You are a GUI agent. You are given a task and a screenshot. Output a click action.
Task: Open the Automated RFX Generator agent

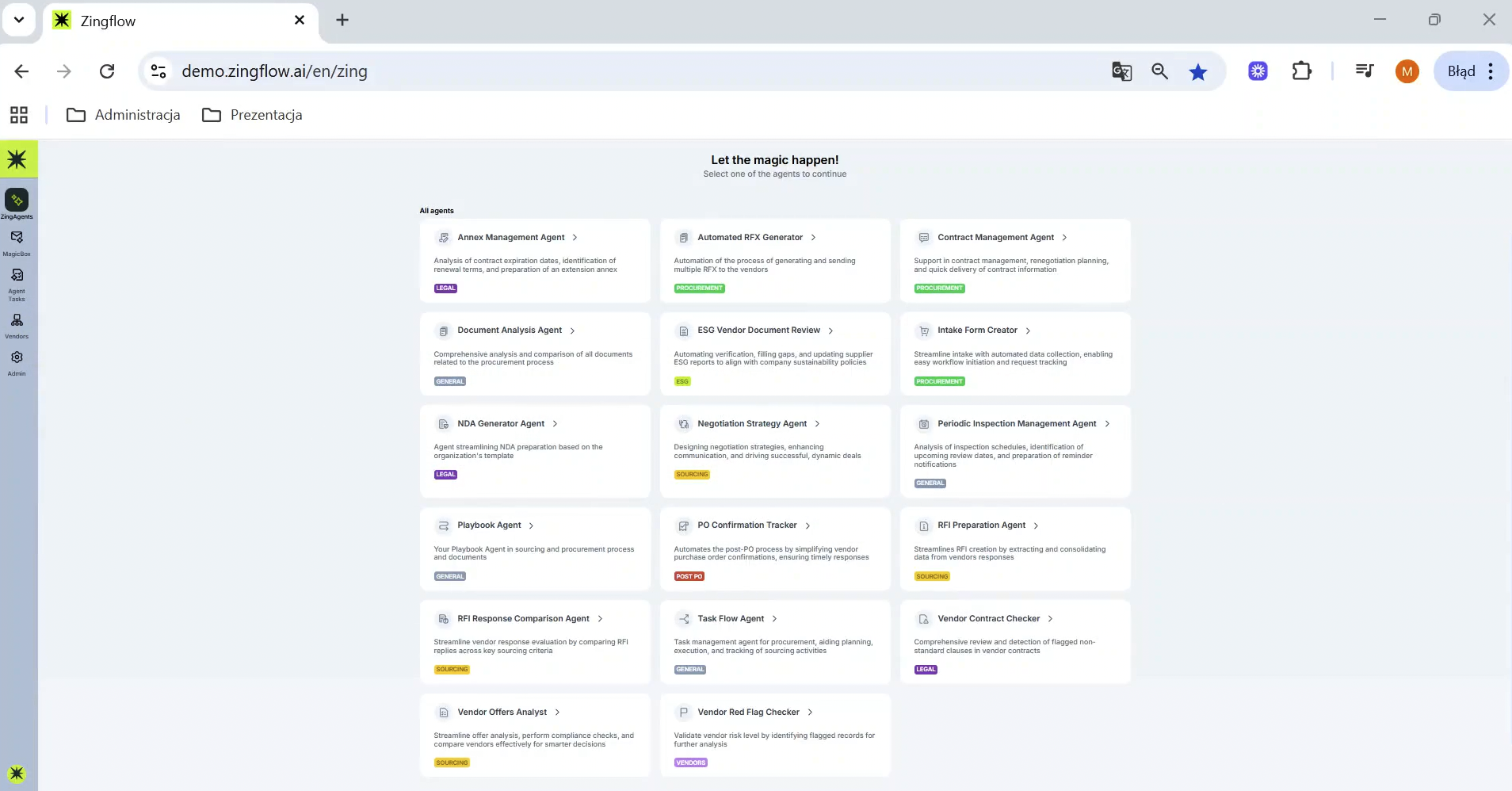coord(750,238)
